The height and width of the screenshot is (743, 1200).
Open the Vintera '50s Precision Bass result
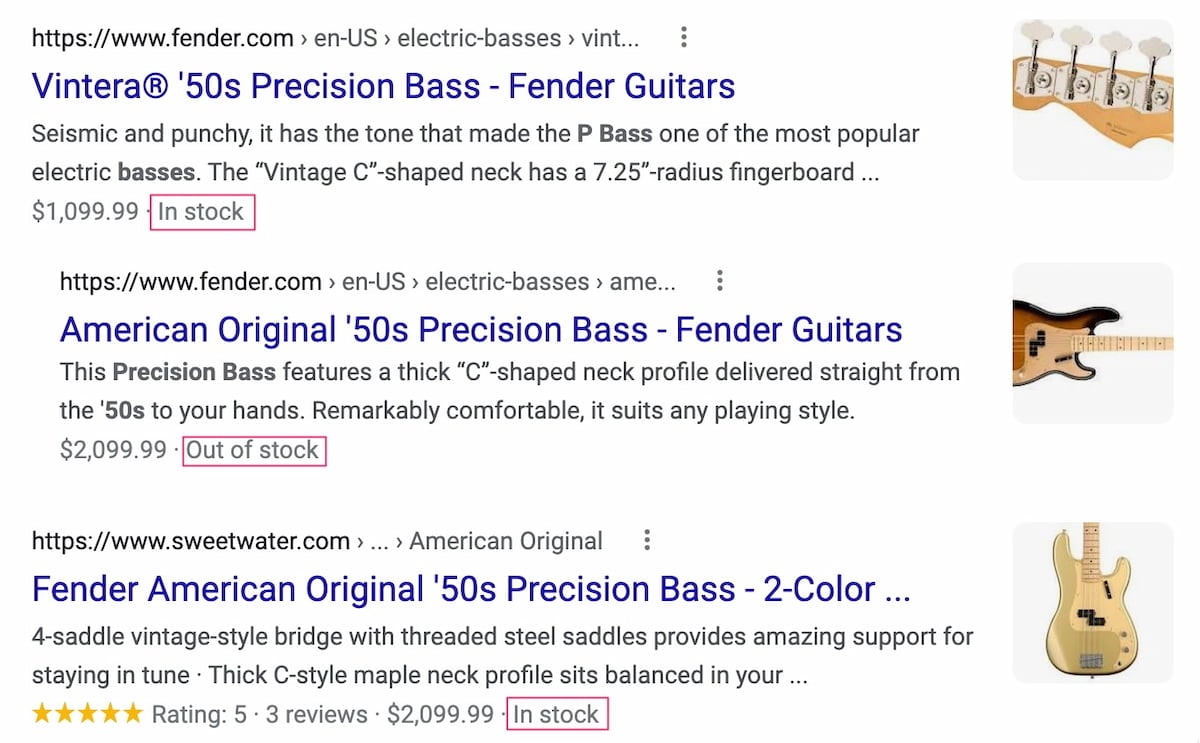pyautogui.click(x=383, y=86)
